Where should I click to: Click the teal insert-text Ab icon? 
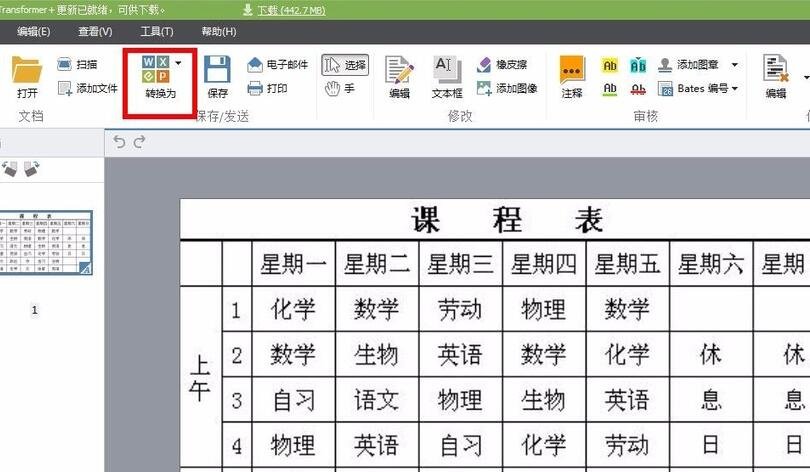click(x=638, y=66)
